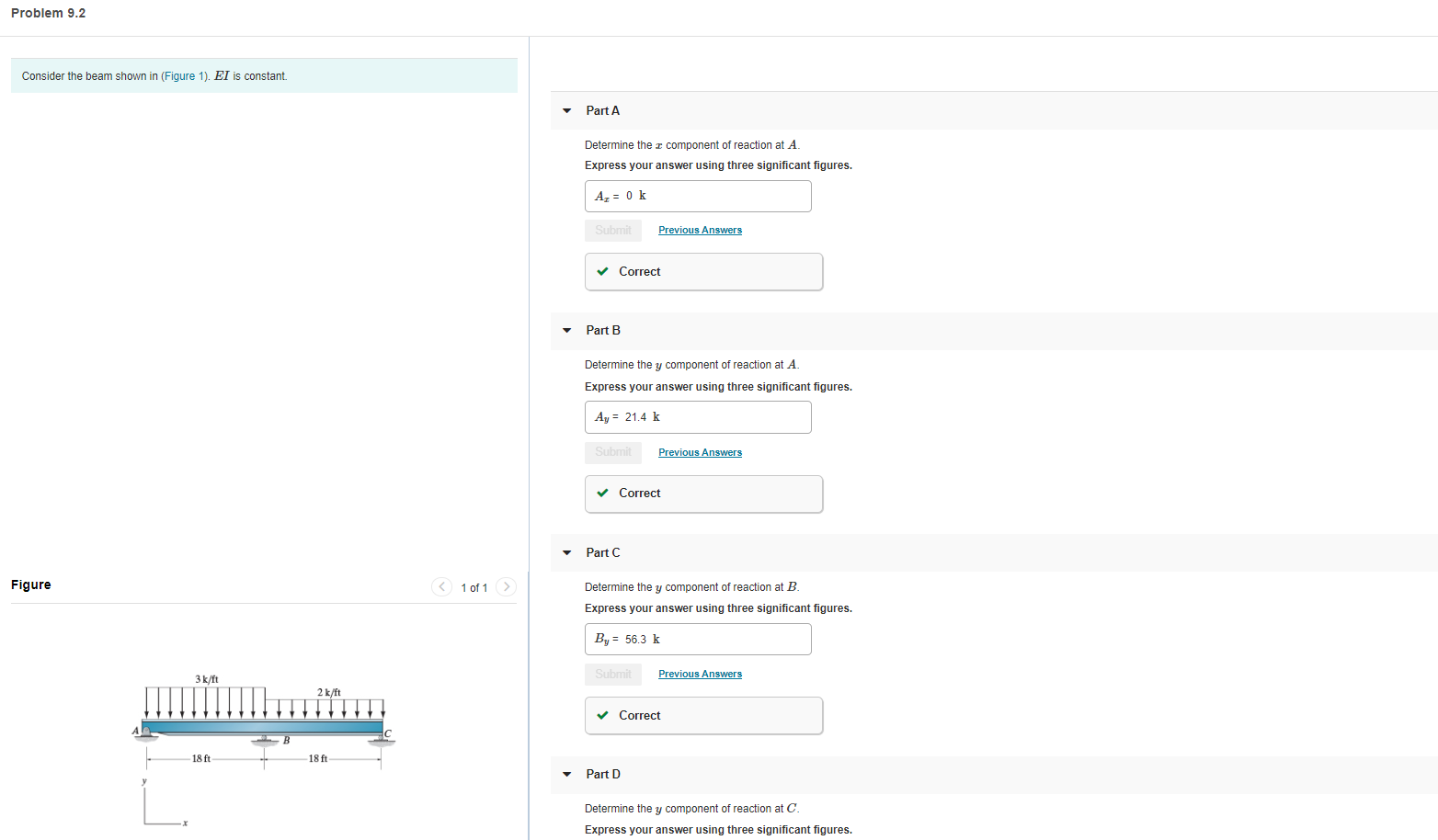Click the Part C Correct checkmark icon
This screenshot has width=1438, height=840.
pyautogui.click(x=602, y=716)
